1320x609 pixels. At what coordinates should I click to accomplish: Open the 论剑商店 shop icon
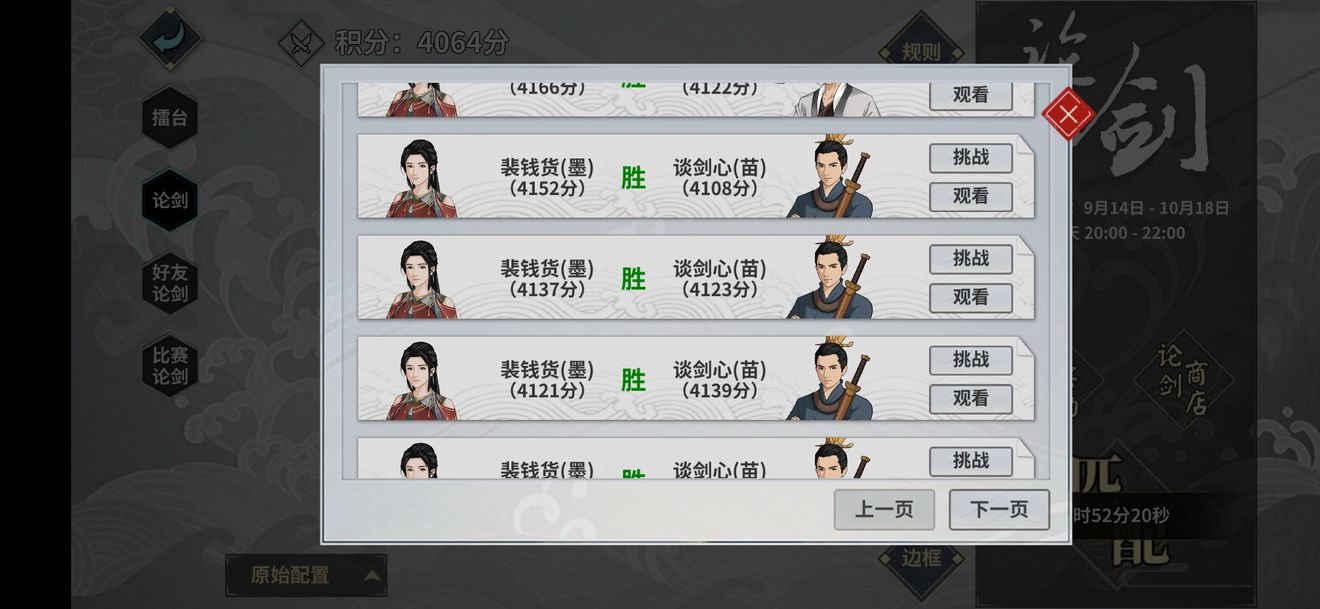tap(1184, 380)
